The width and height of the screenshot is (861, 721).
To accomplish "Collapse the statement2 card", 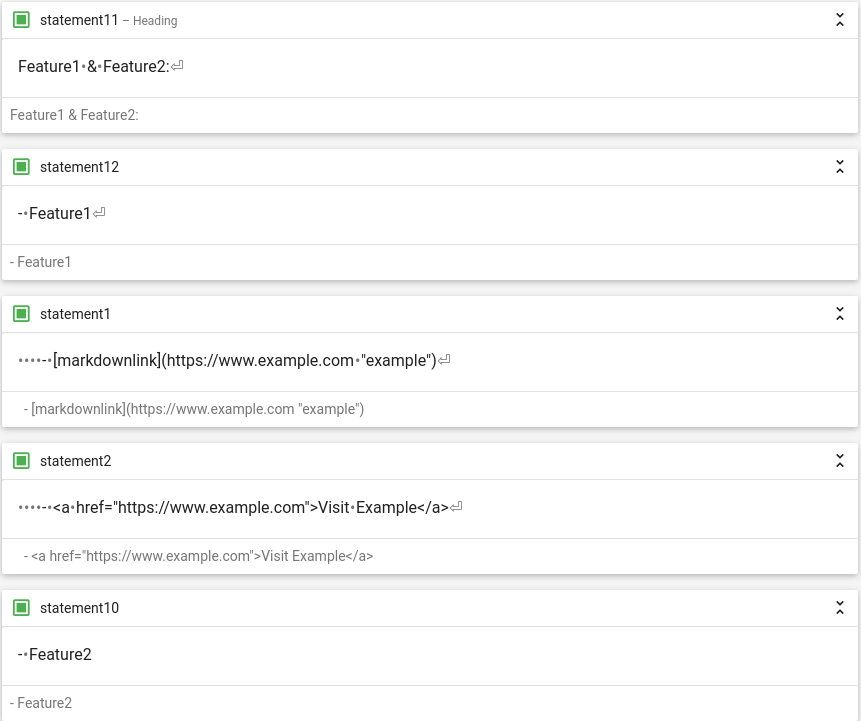I will pos(840,461).
